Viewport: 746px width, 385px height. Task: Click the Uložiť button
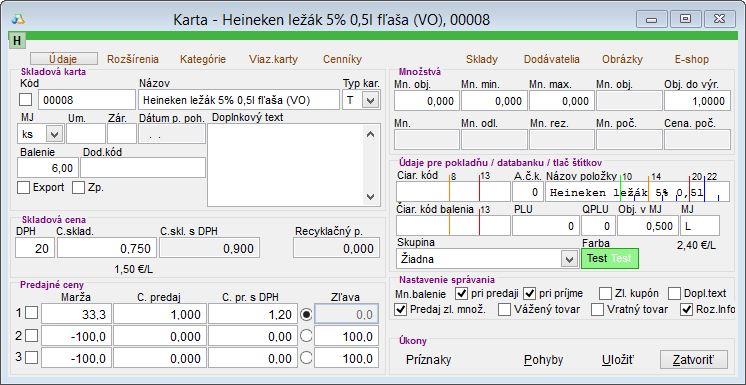tap(618, 360)
